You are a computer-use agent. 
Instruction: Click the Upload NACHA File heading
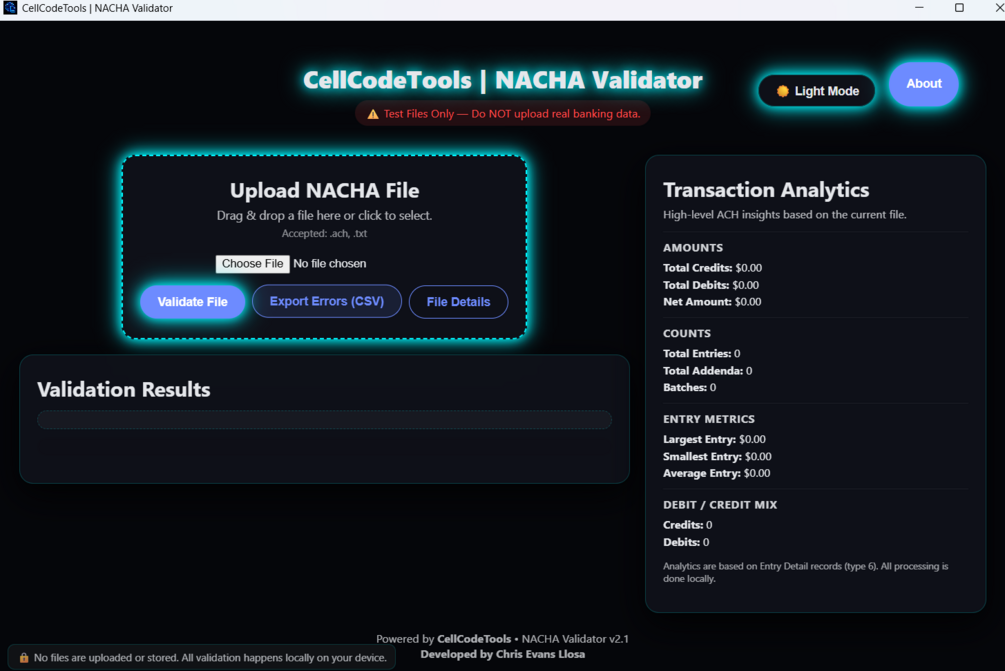(324, 190)
